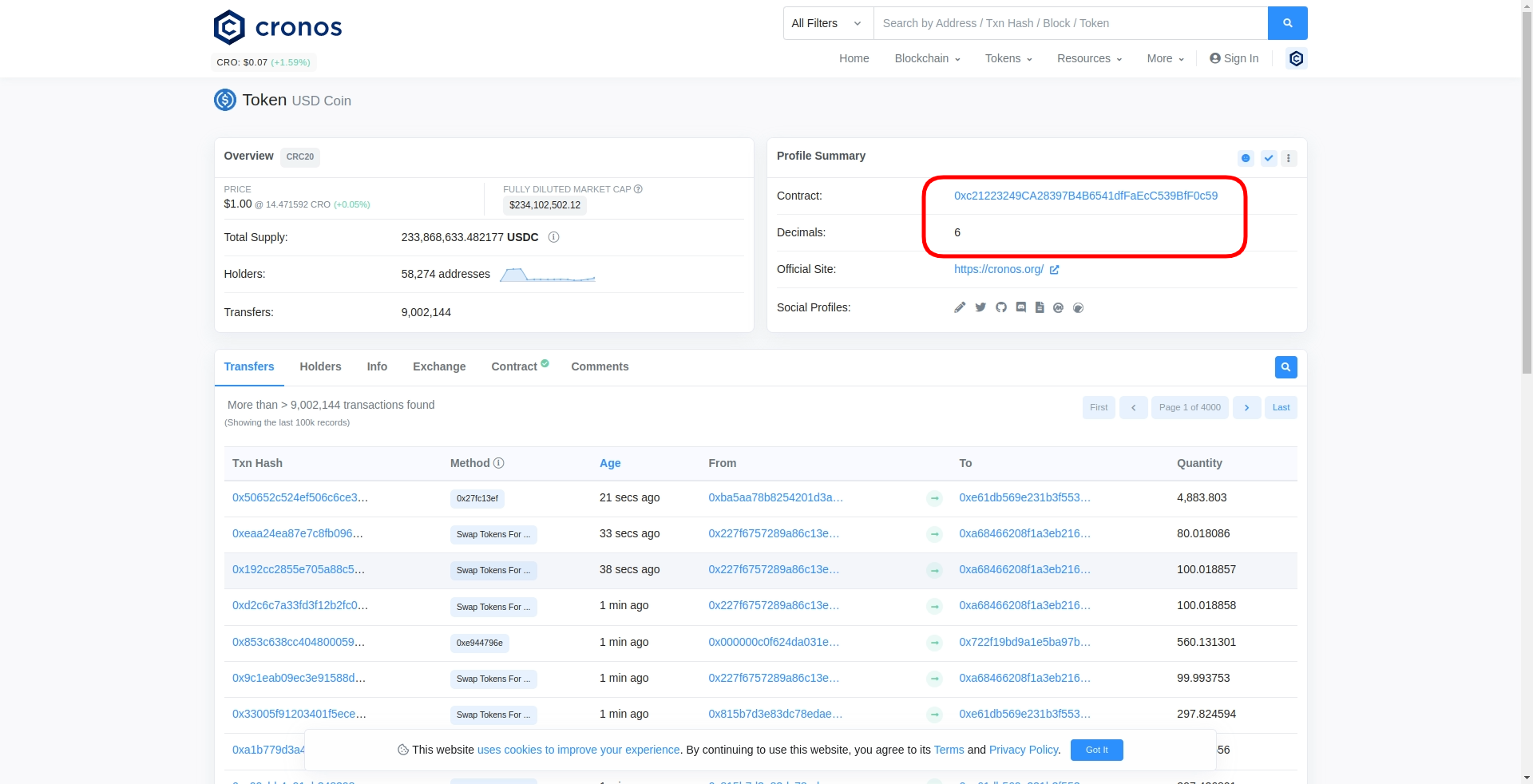This screenshot has height=784, width=1533.
Task: Switch to the Info tab
Action: tap(377, 366)
